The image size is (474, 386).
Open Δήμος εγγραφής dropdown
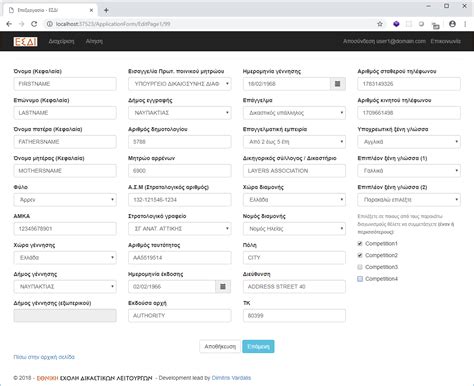pyautogui.click(x=180, y=113)
